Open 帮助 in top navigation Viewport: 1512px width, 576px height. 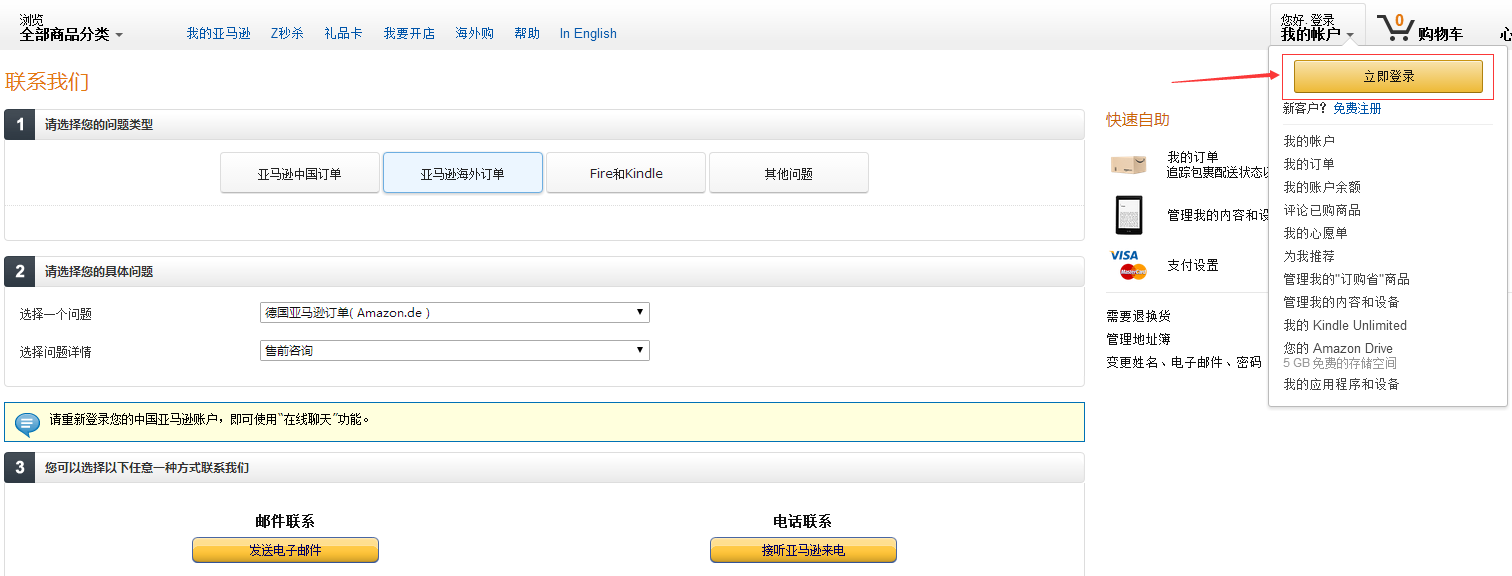527,33
